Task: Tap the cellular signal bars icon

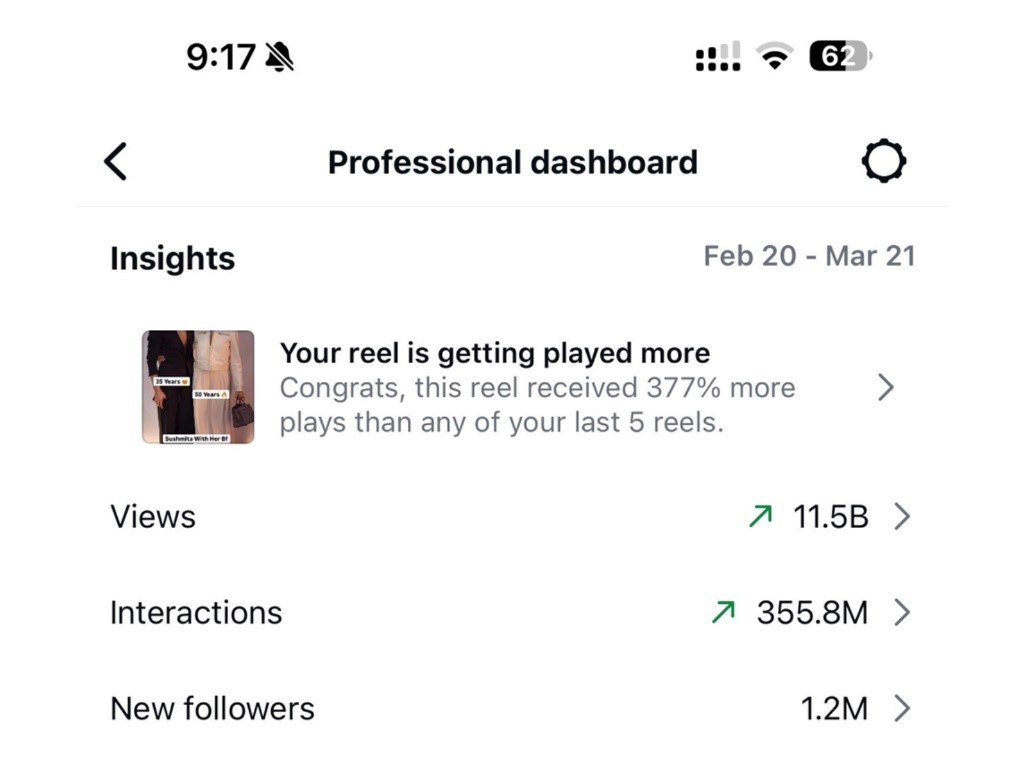Action: 718,57
